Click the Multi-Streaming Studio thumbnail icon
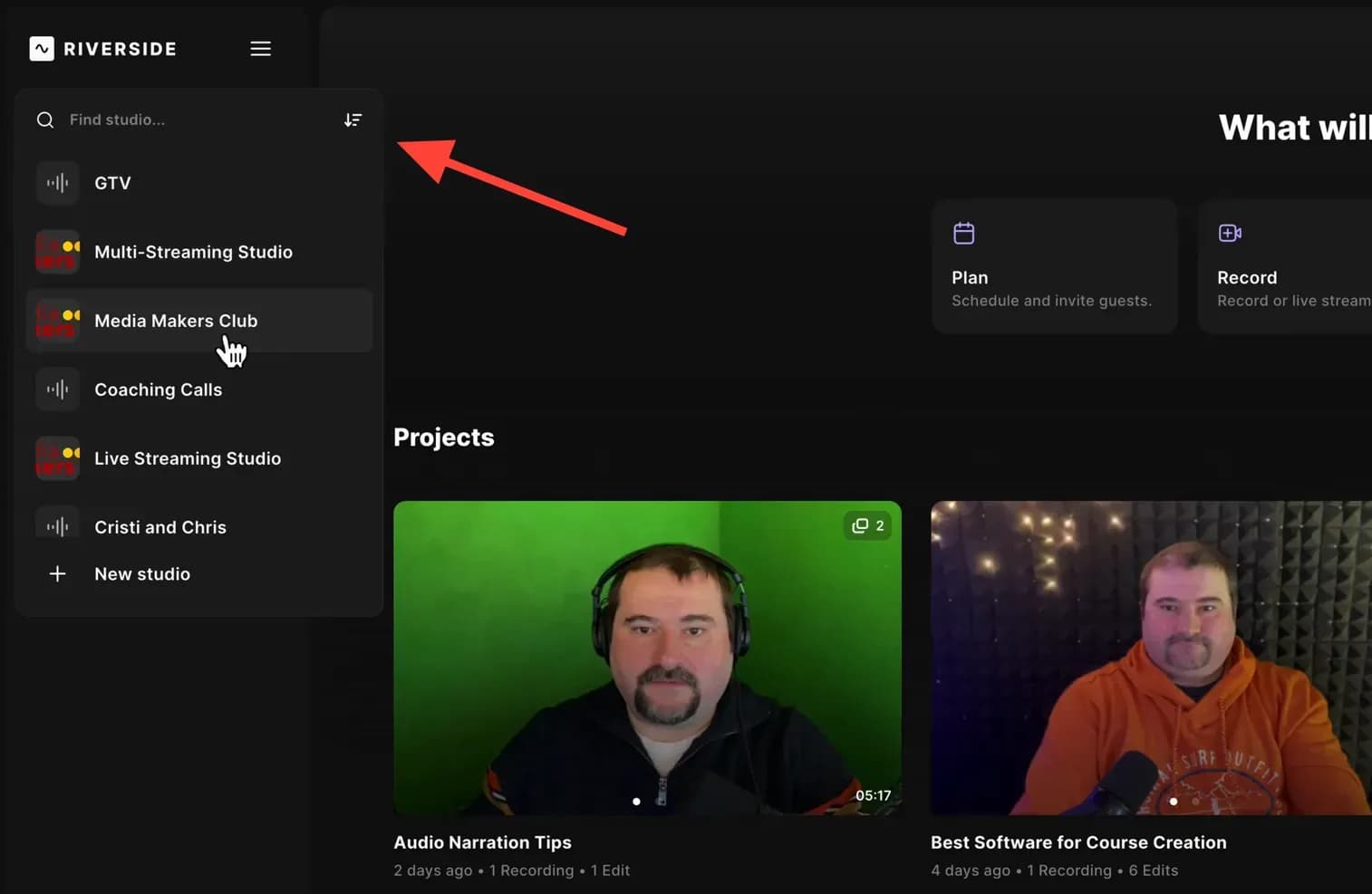The height and width of the screenshot is (894, 1372). point(57,252)
